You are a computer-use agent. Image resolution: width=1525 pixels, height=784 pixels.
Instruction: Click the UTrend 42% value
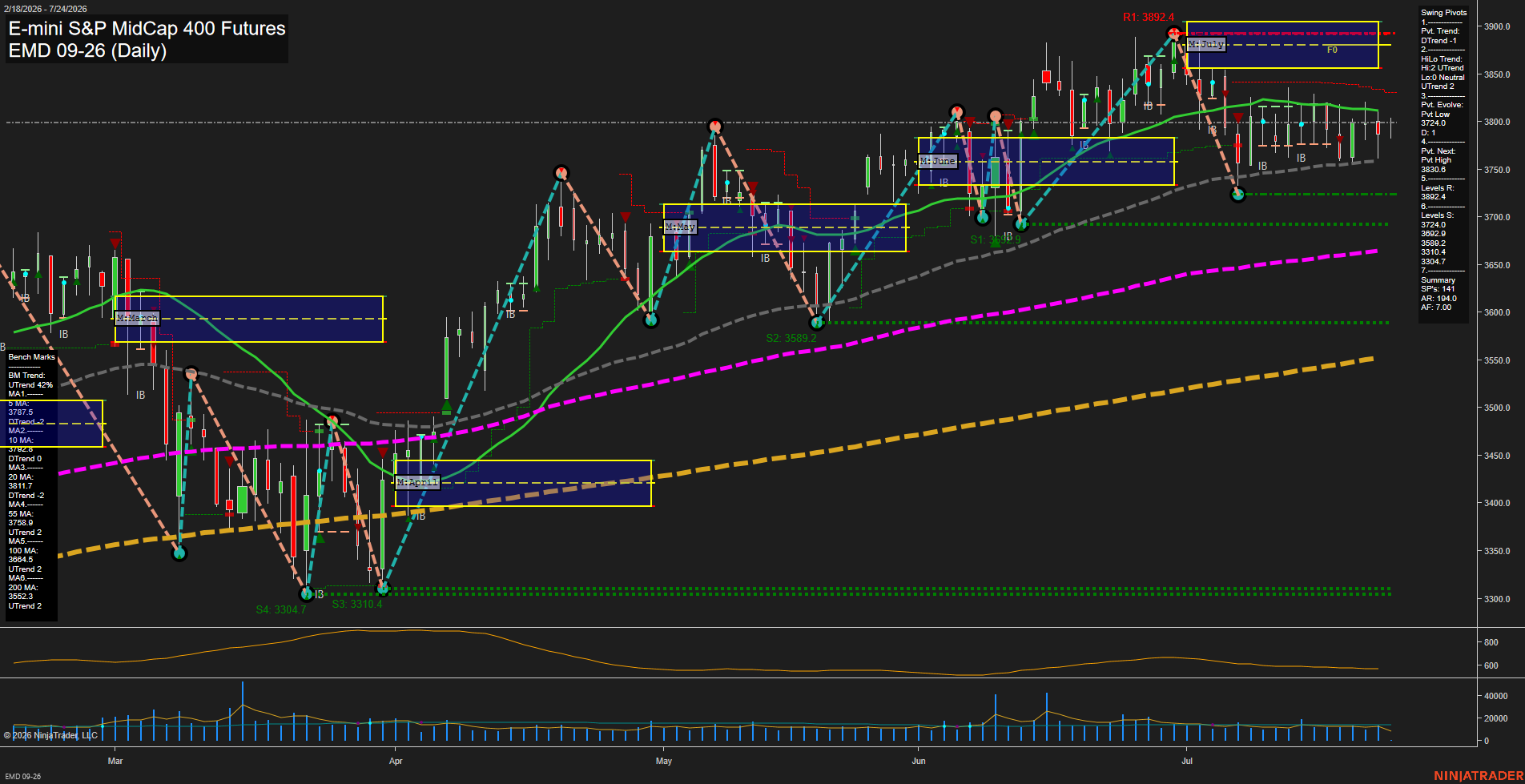pyautogui.click(x=30, y=385)
